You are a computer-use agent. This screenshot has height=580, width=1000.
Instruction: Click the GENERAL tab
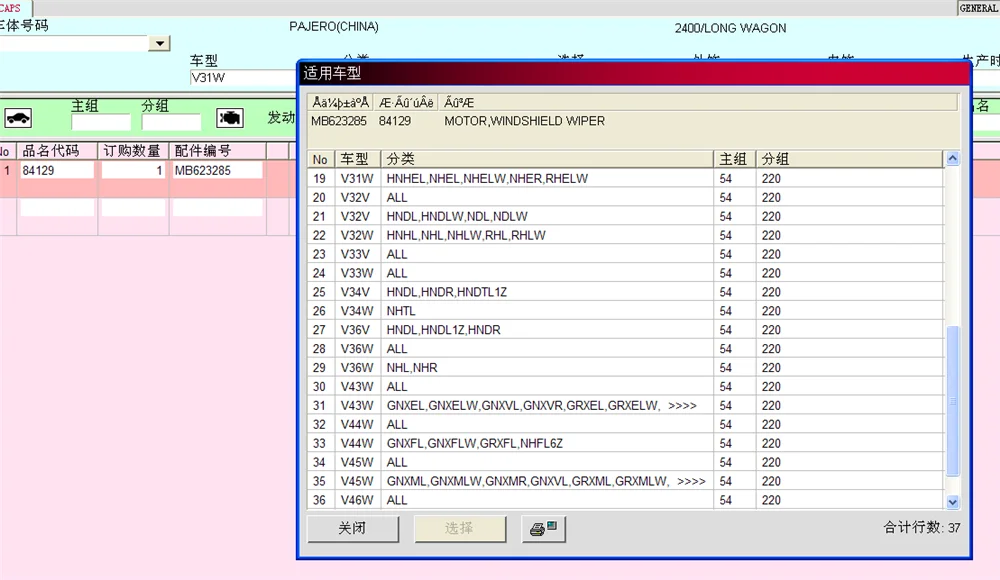pos(978,8)
